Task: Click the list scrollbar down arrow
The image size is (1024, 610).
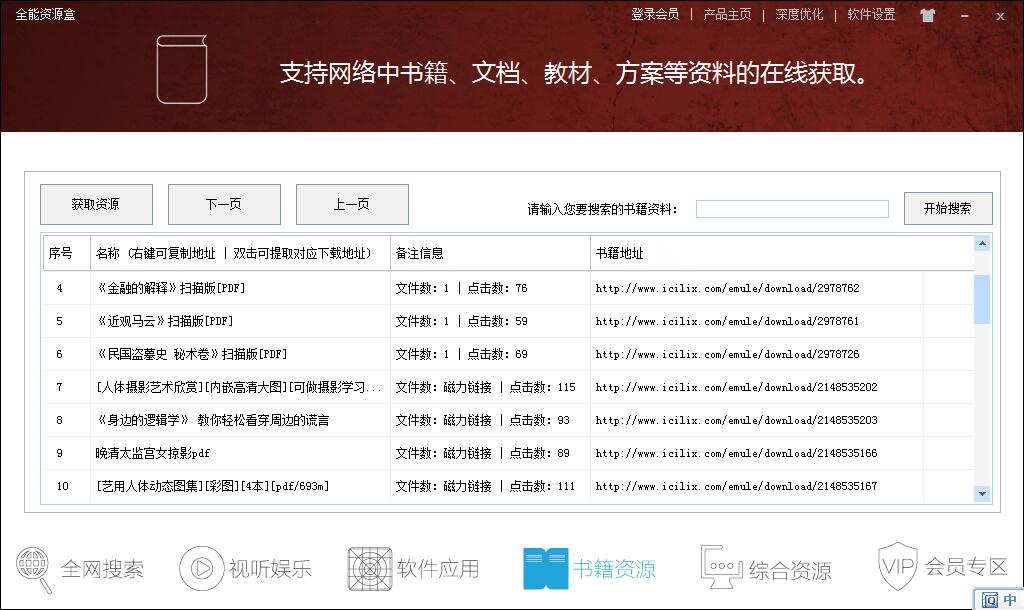Action: 981,493
